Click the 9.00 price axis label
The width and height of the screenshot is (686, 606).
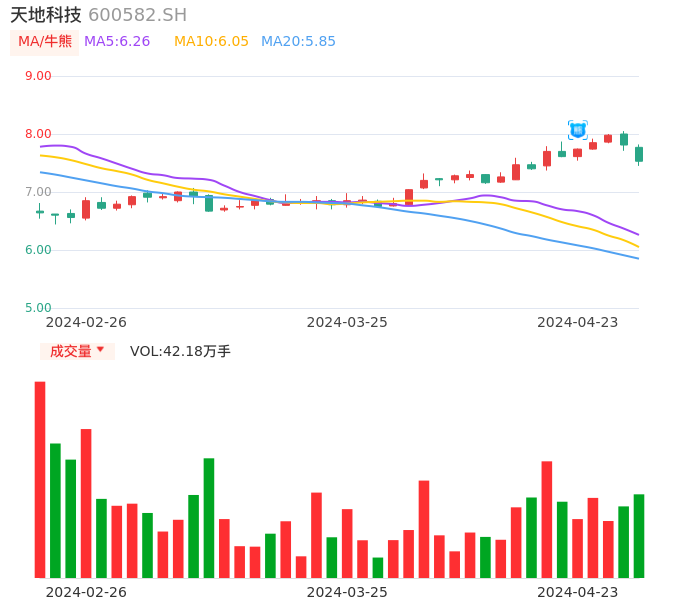[x=38, y=76]
